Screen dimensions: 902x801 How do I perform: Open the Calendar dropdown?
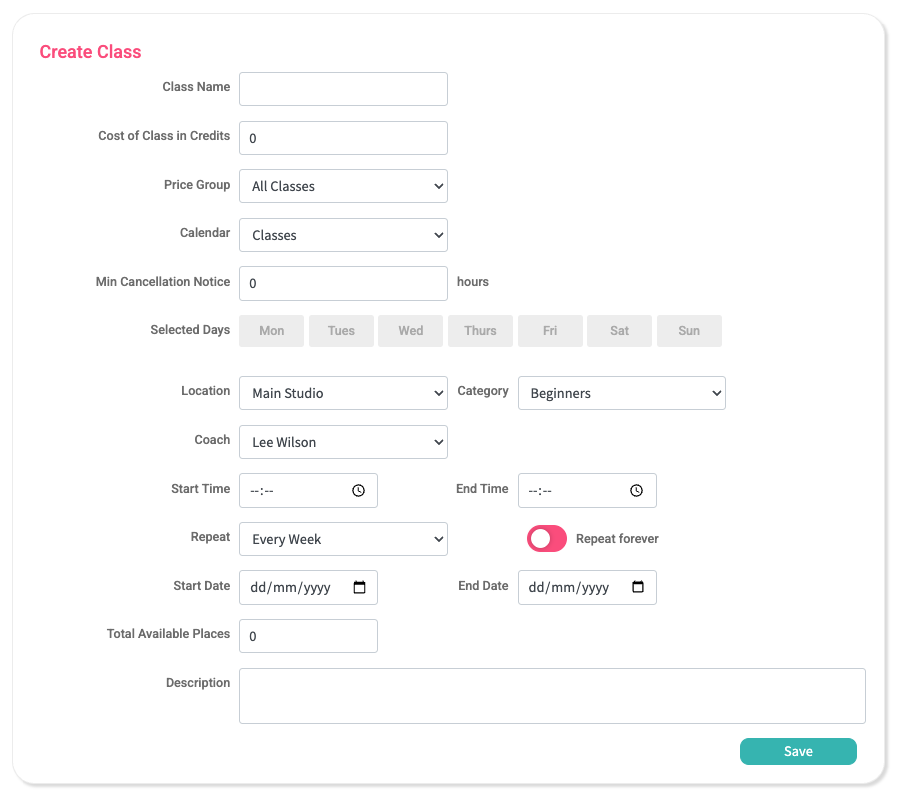click(343, 235)
